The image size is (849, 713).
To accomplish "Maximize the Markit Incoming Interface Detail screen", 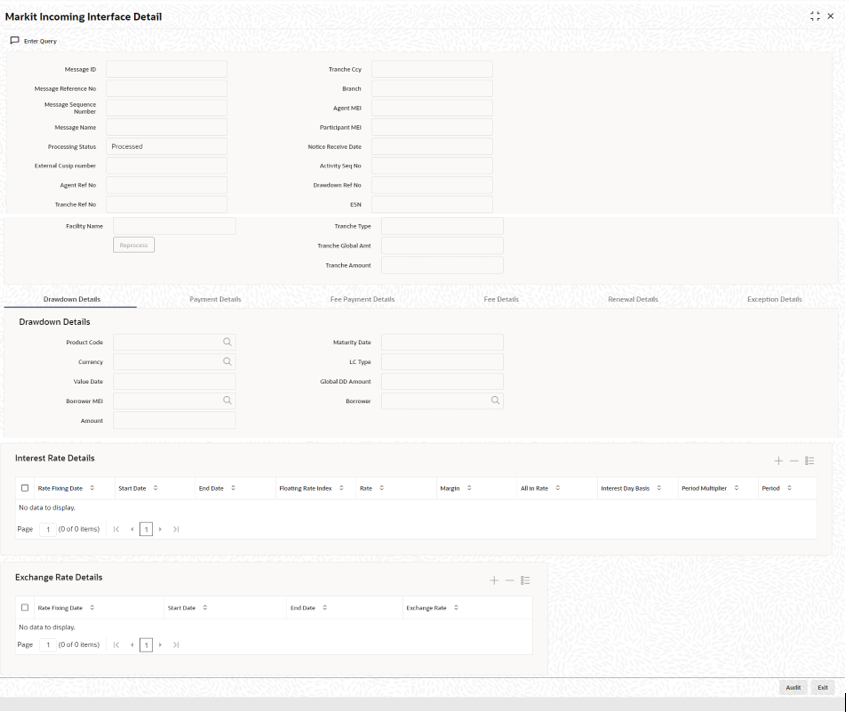I will [815, 16].
